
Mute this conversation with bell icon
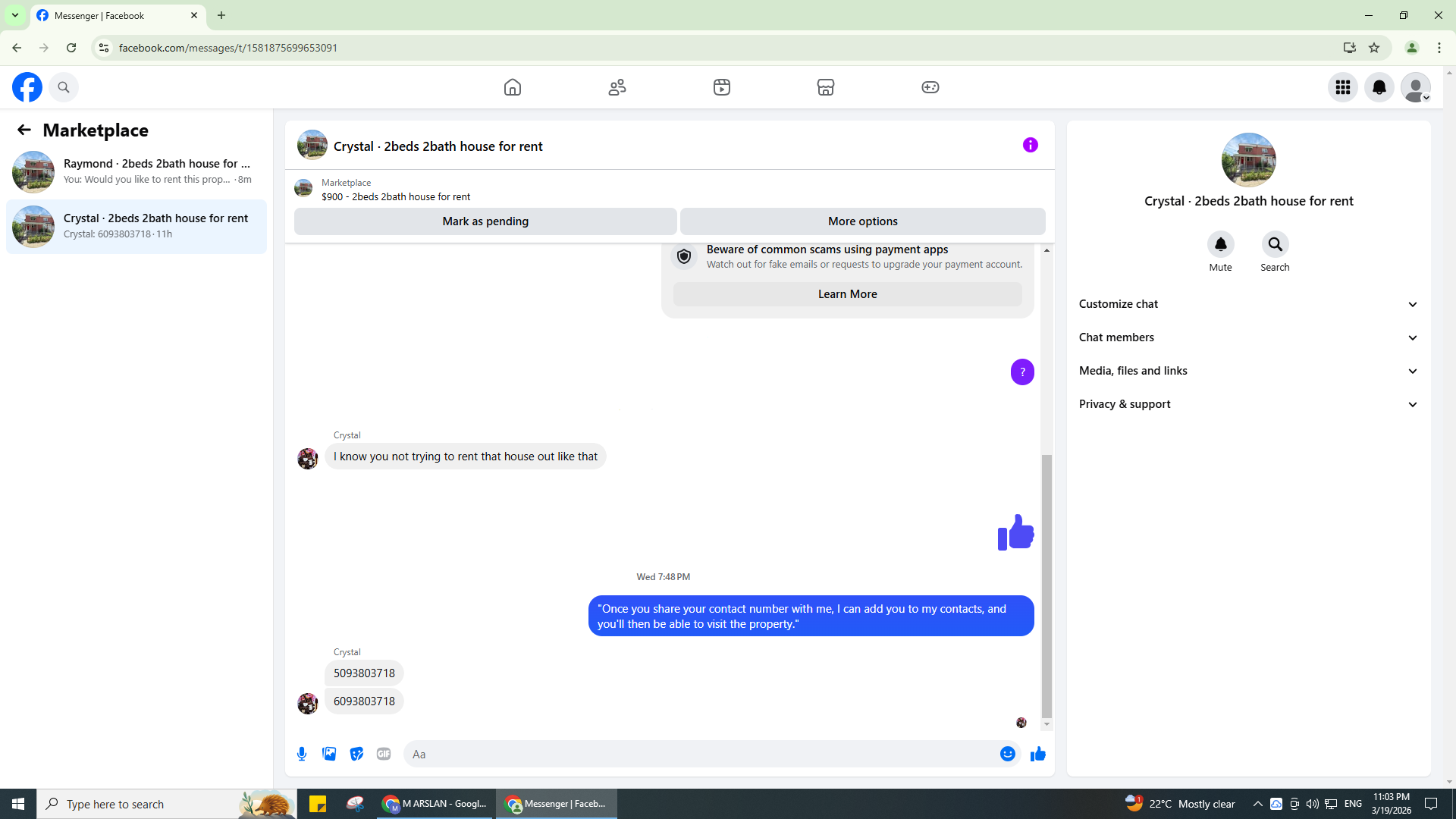pyautogui.click(x=1220, y=244)
